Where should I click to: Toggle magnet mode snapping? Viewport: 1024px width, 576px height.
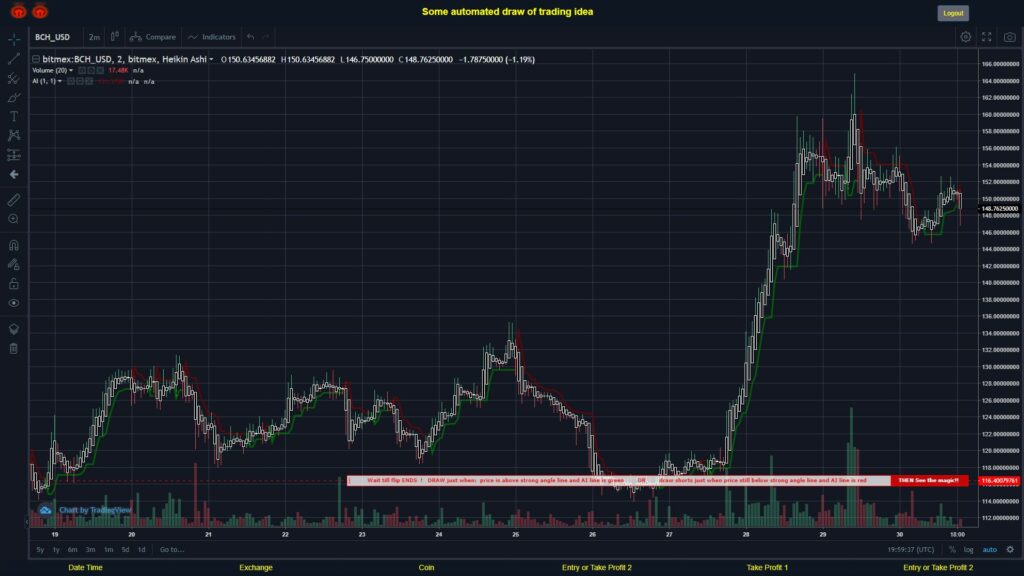coord(14,246)
